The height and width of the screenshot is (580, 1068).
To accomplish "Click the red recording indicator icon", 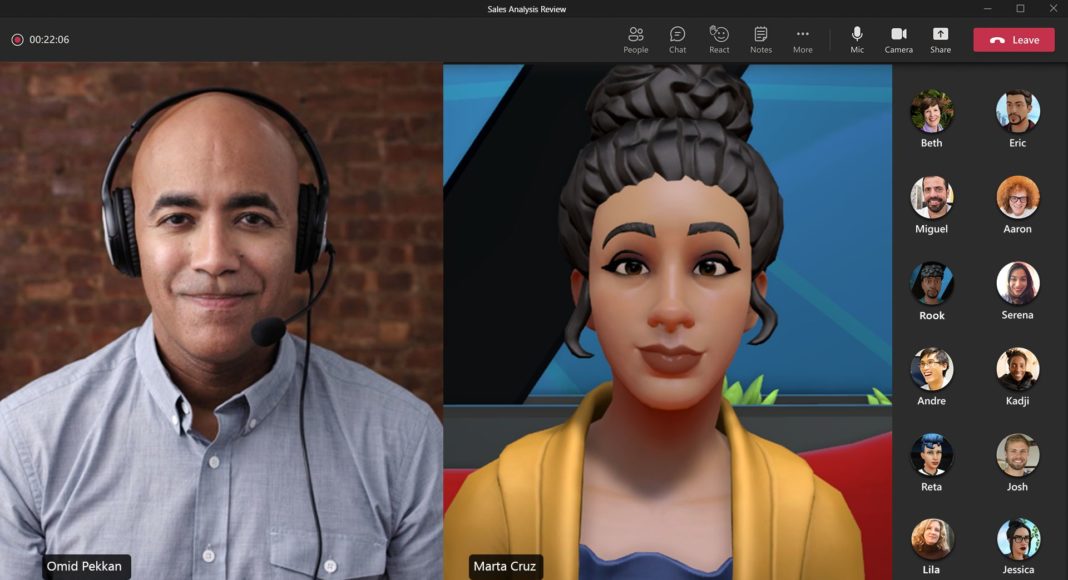I will pyautogui.click(x=18, y=39).
